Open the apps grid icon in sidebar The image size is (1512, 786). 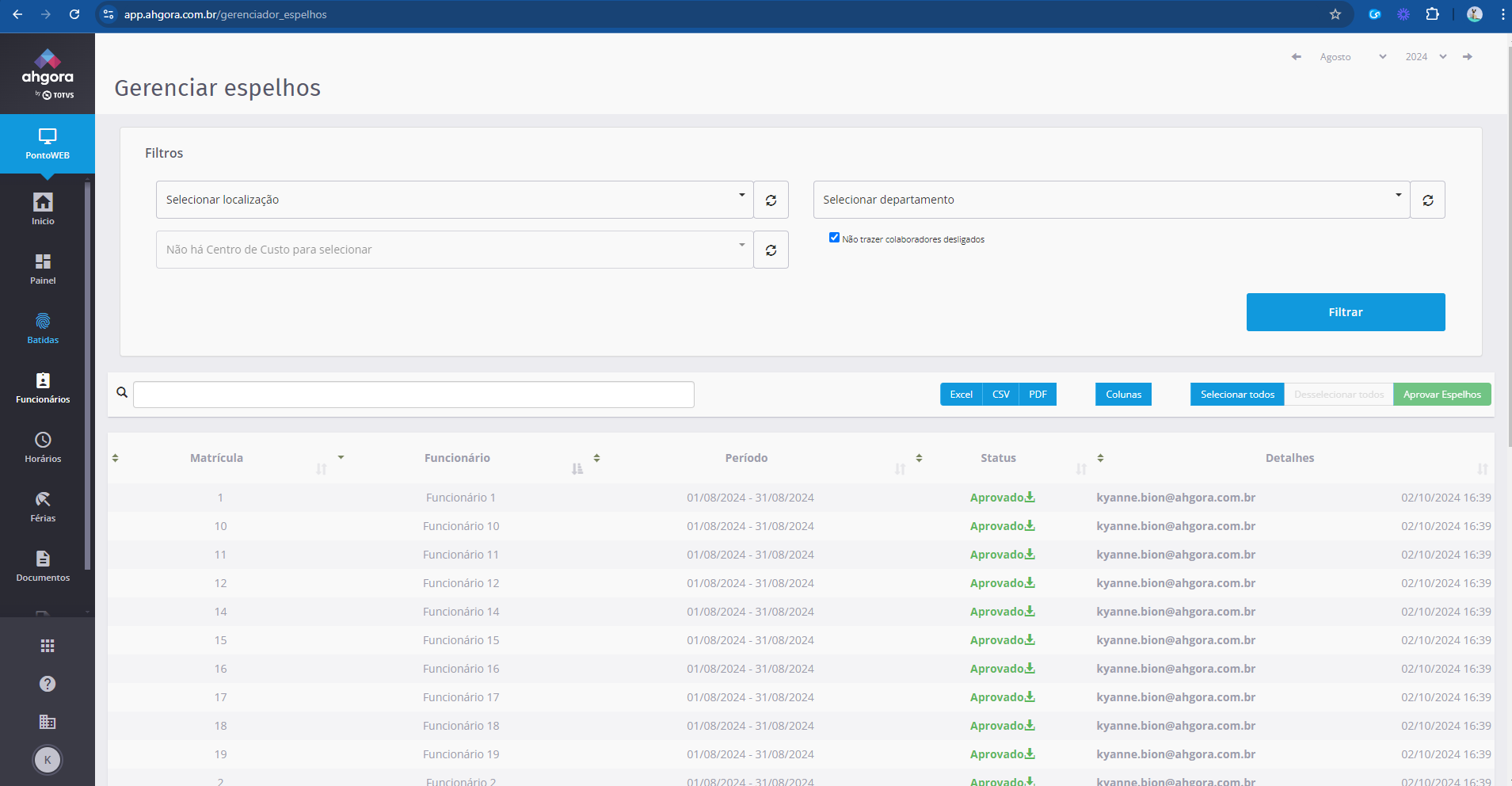(x=48, y=646)
